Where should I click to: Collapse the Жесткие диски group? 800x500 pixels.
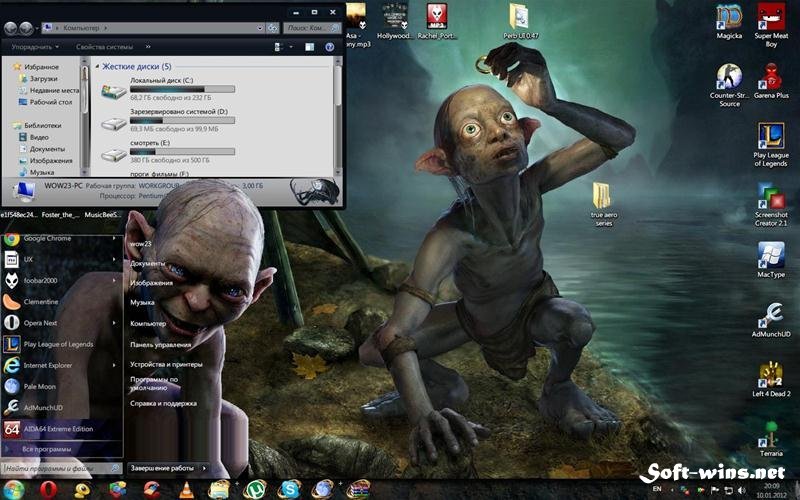click(97, 67)
